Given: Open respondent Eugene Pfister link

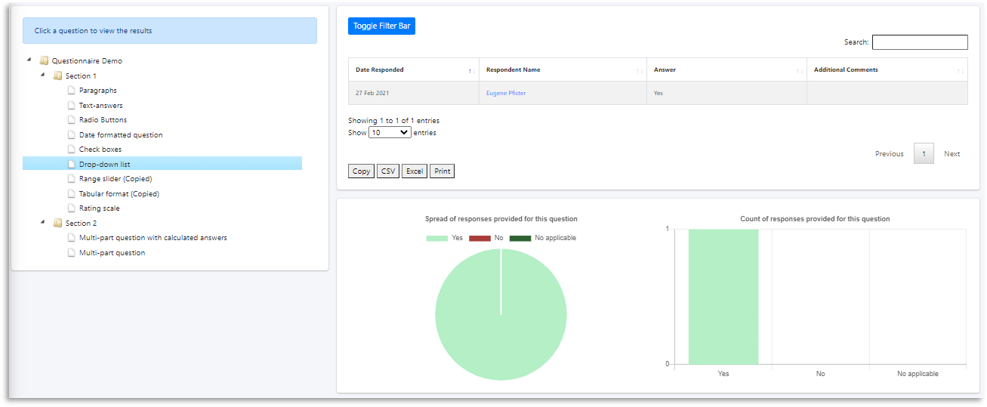Looking at the screenshot, I should [x=505, y=93].
